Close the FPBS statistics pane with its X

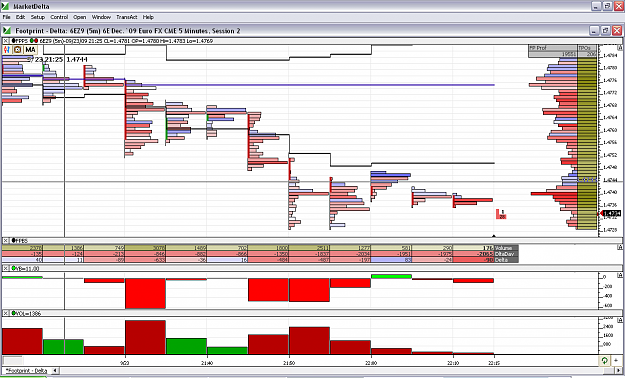[x=6, y=240]
